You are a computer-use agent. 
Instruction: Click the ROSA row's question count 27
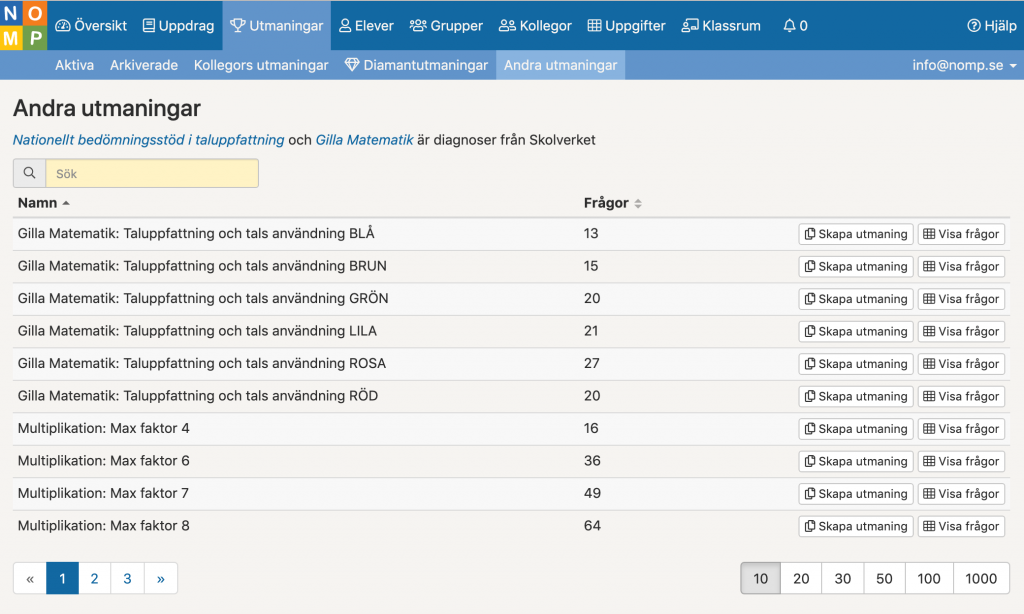tap(592, 363)
